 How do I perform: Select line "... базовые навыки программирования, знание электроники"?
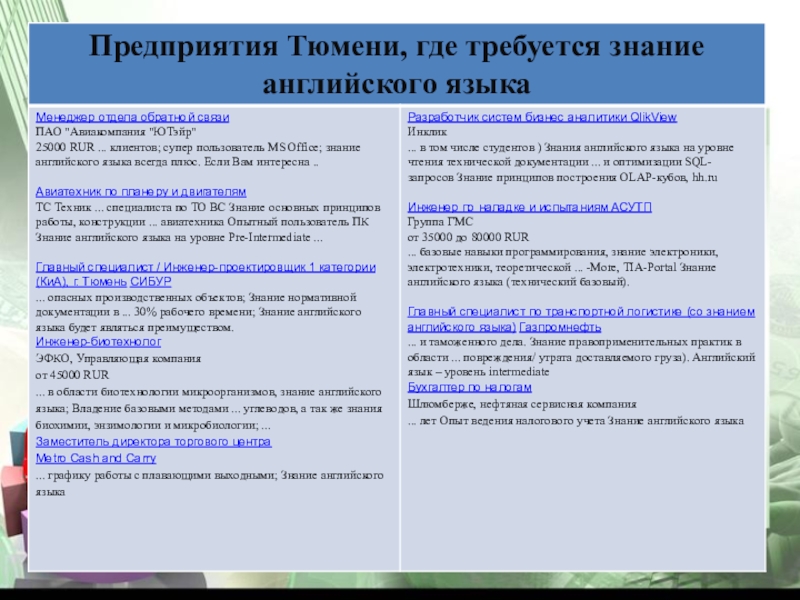pos(563,253)
